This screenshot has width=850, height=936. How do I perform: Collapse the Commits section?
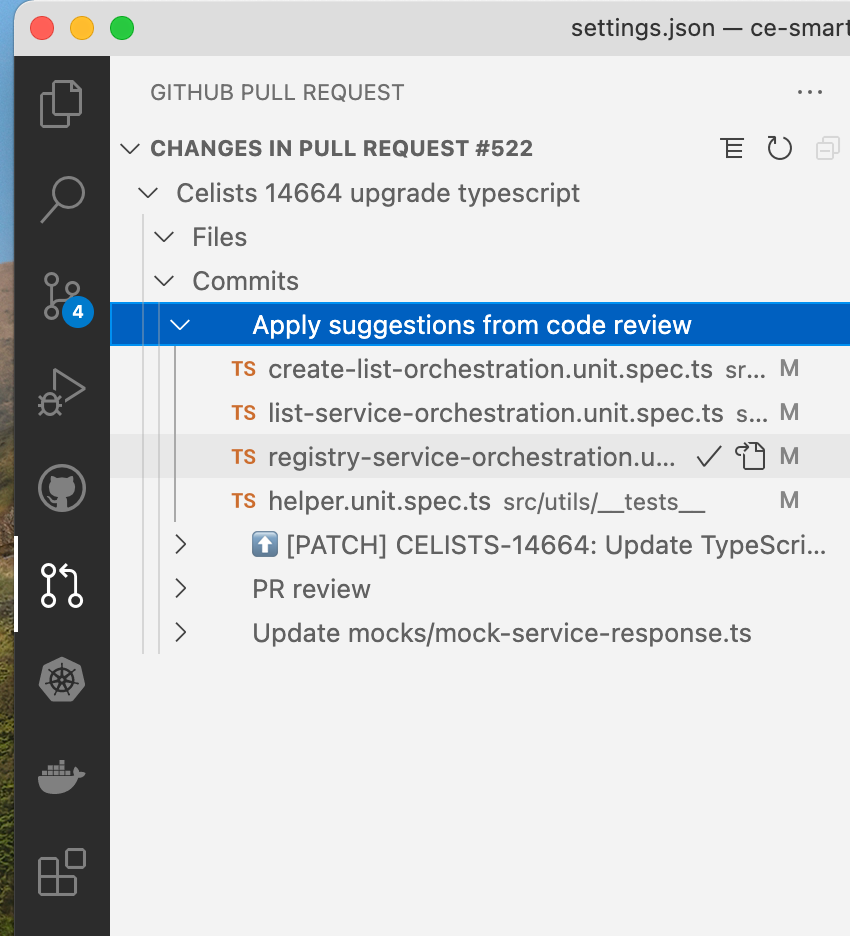point(164,281)
